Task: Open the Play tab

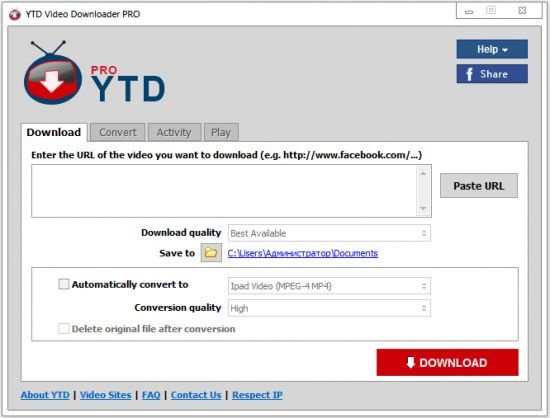Action: pos(221,132)
